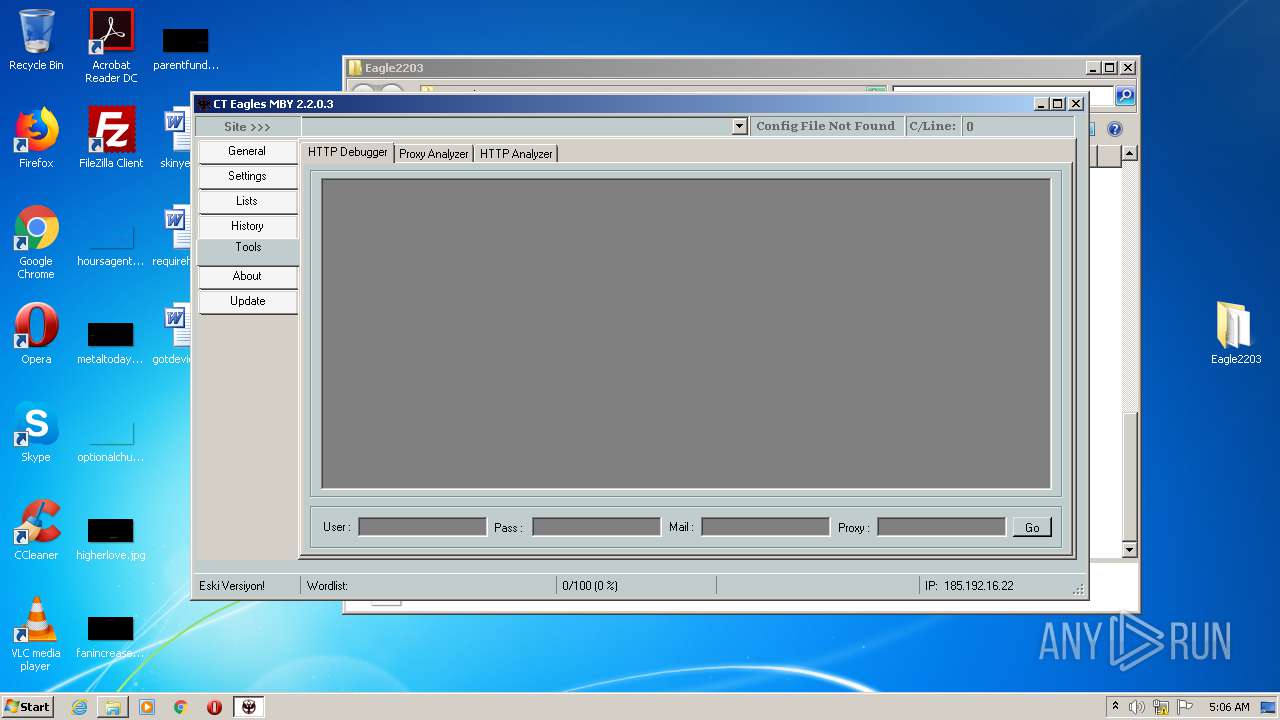This screenshot has height=720, width=1280.
Task: Switch to Proxy Analyzer tab
Action: [434, 154]
